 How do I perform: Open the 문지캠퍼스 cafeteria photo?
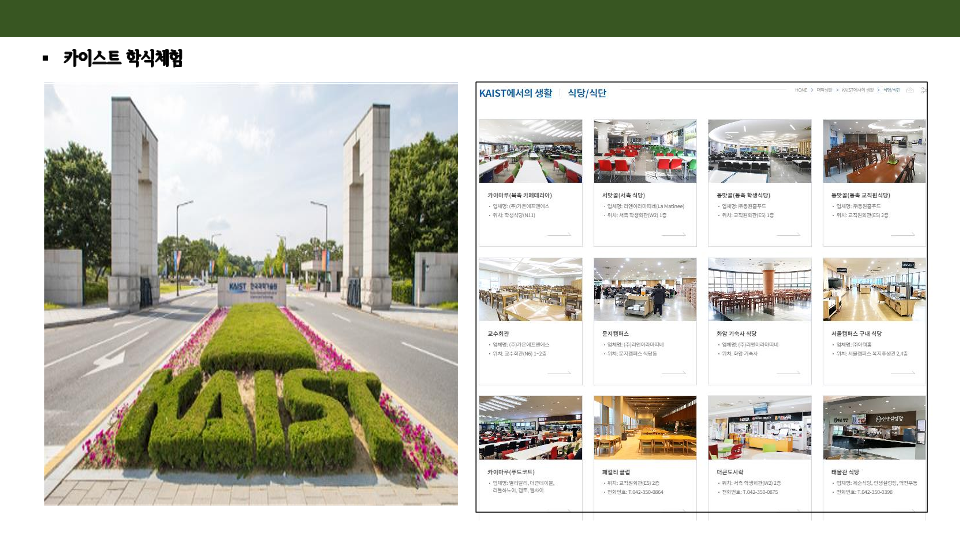pyautogui.click(x=645, y=290)
